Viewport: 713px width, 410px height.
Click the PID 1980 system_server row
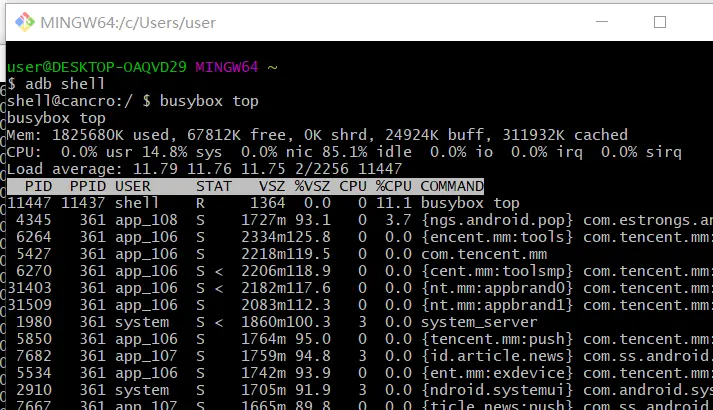[x=272, y=322]
